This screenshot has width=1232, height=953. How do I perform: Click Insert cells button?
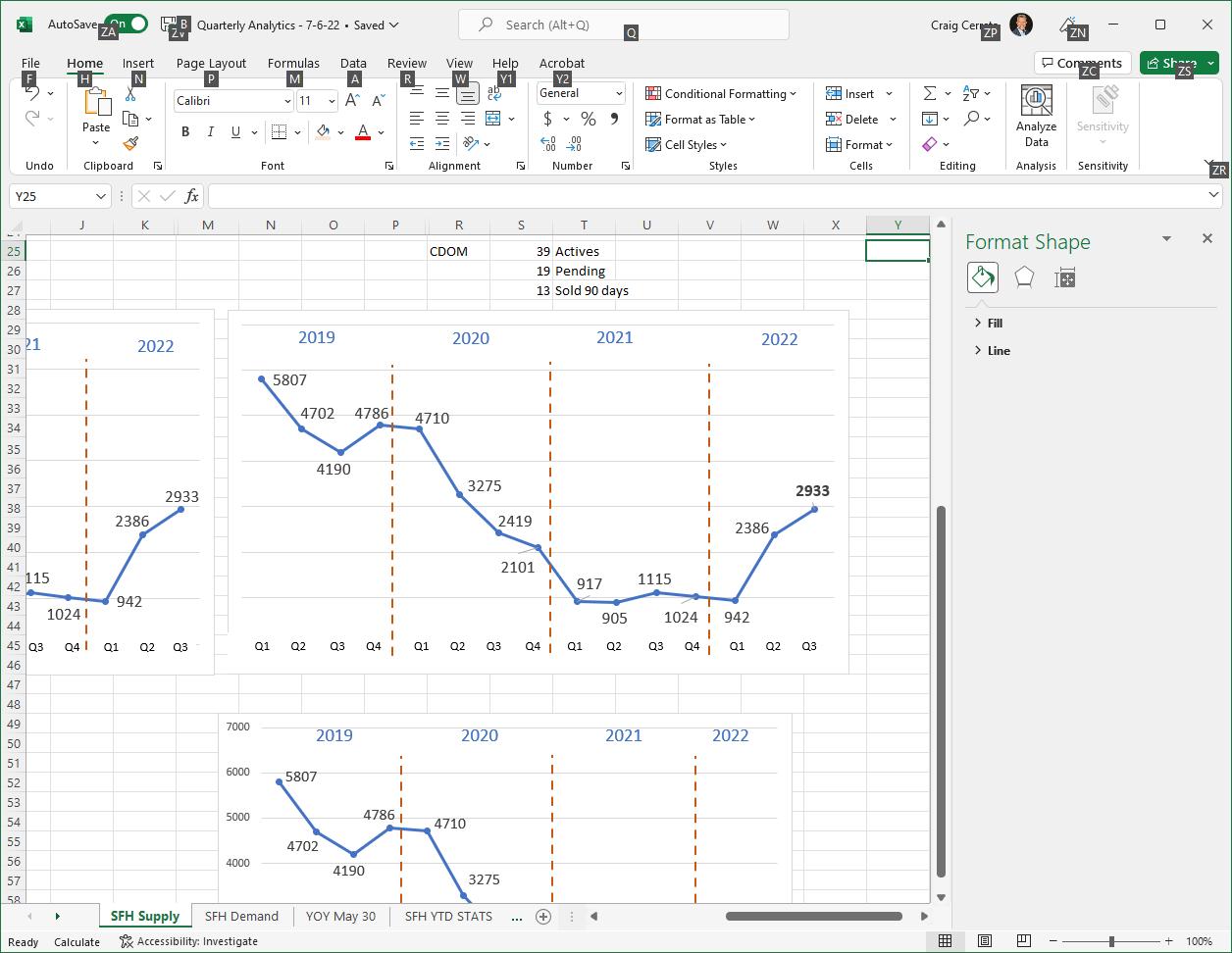pyautogui.click(x=851, y=93)
